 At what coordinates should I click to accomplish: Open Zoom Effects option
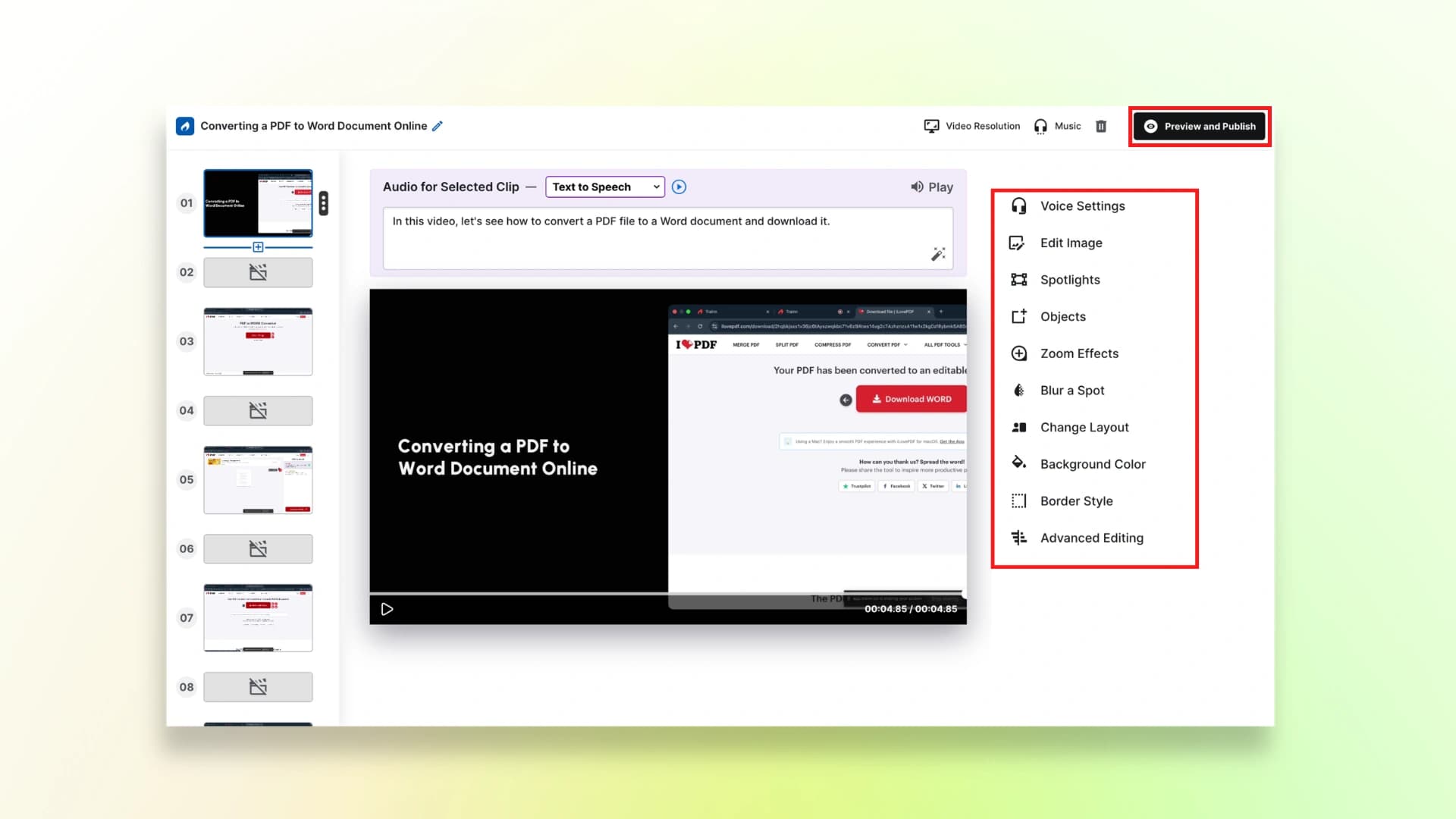1078,353
